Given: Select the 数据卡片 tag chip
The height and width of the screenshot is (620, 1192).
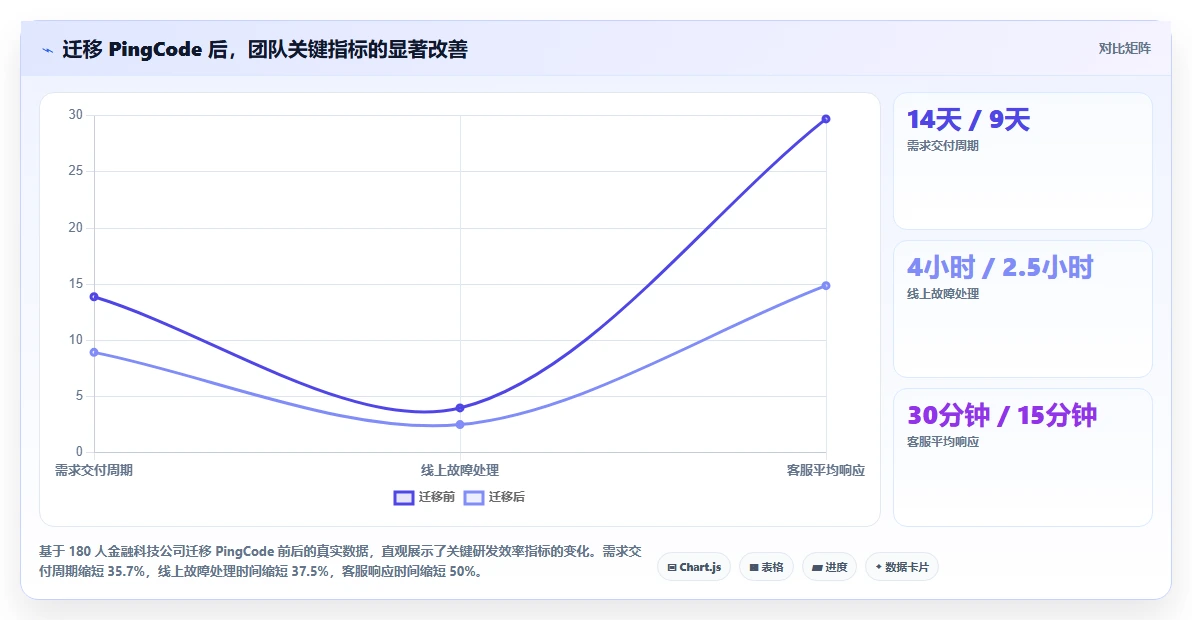Looking at the screenshot, I should 902,567.
